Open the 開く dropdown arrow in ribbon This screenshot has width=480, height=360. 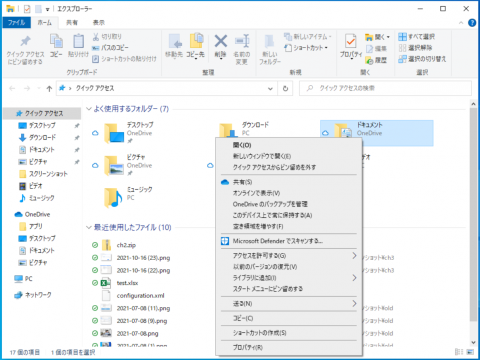click(388, 37)
